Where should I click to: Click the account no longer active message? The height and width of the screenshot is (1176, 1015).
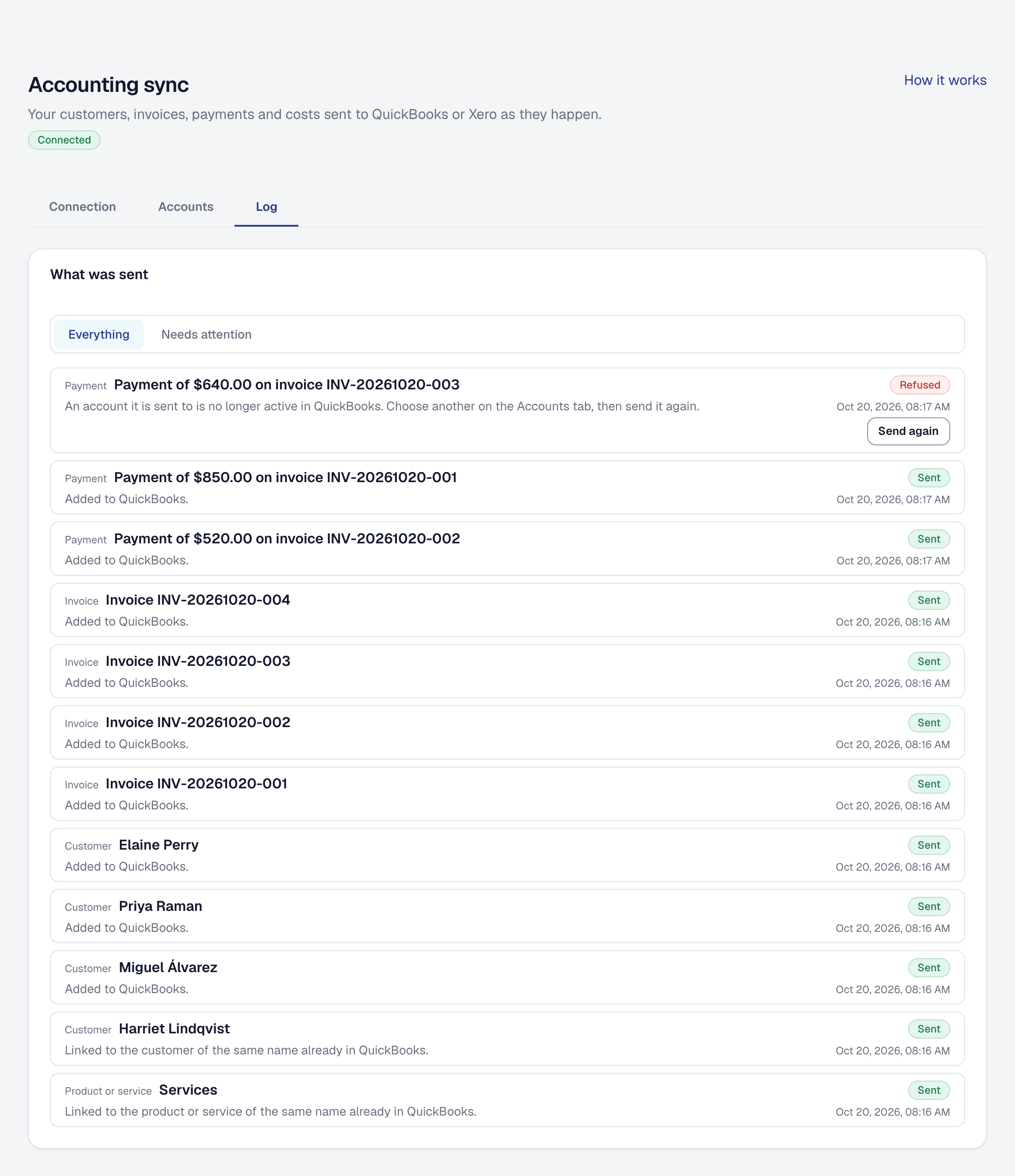point(382,406)
